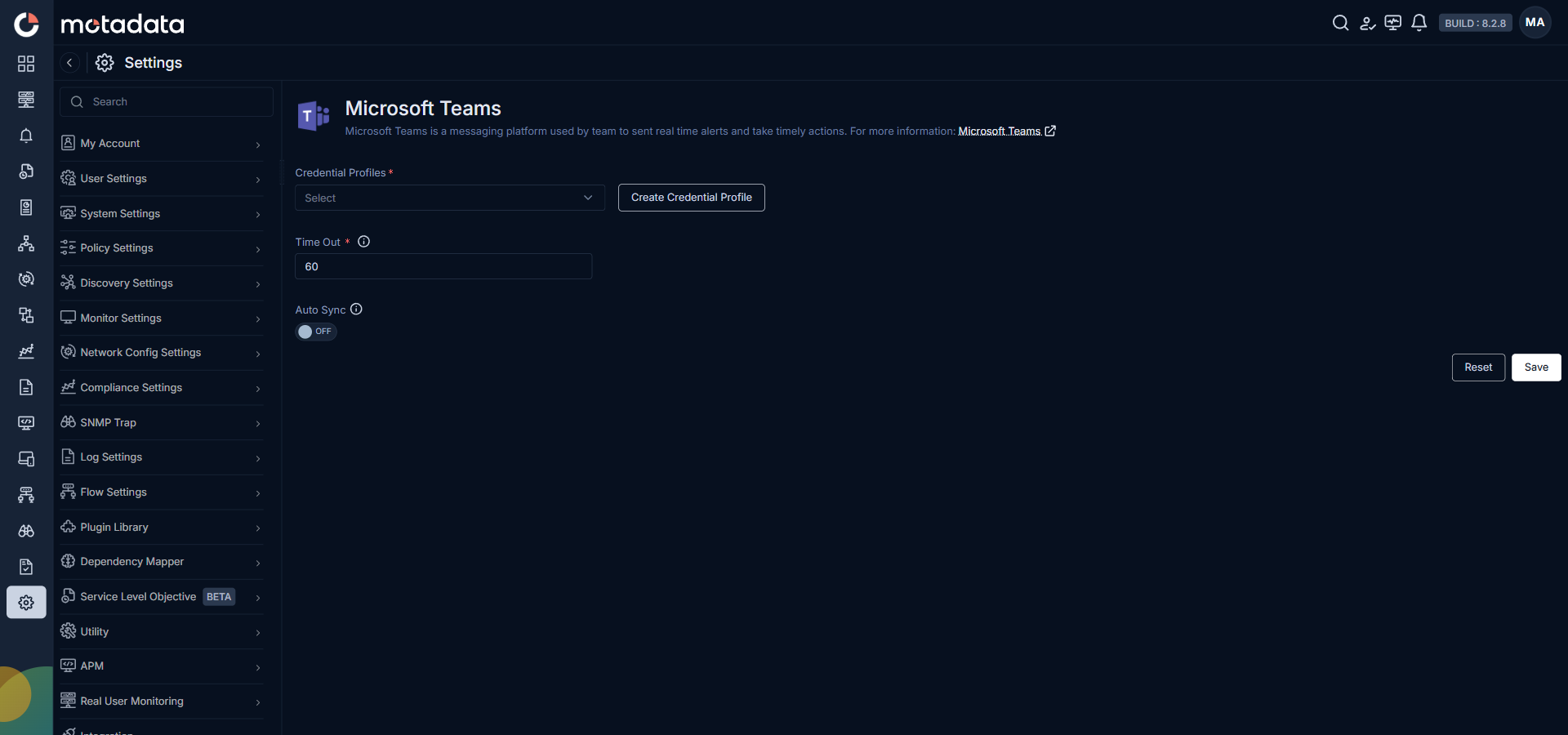Screen dimensions: 1568x735
Task: Open the gear with circular arrows rail icon
Action: click(x=26, y=279)
